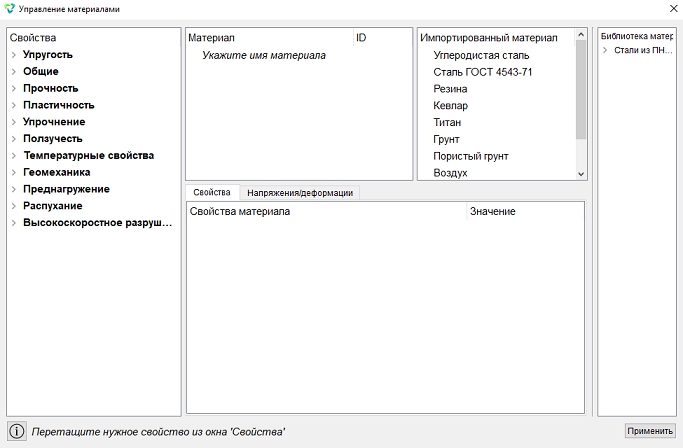
Task: Expand the Прочность tree node
Action: [x=14, y=88]
